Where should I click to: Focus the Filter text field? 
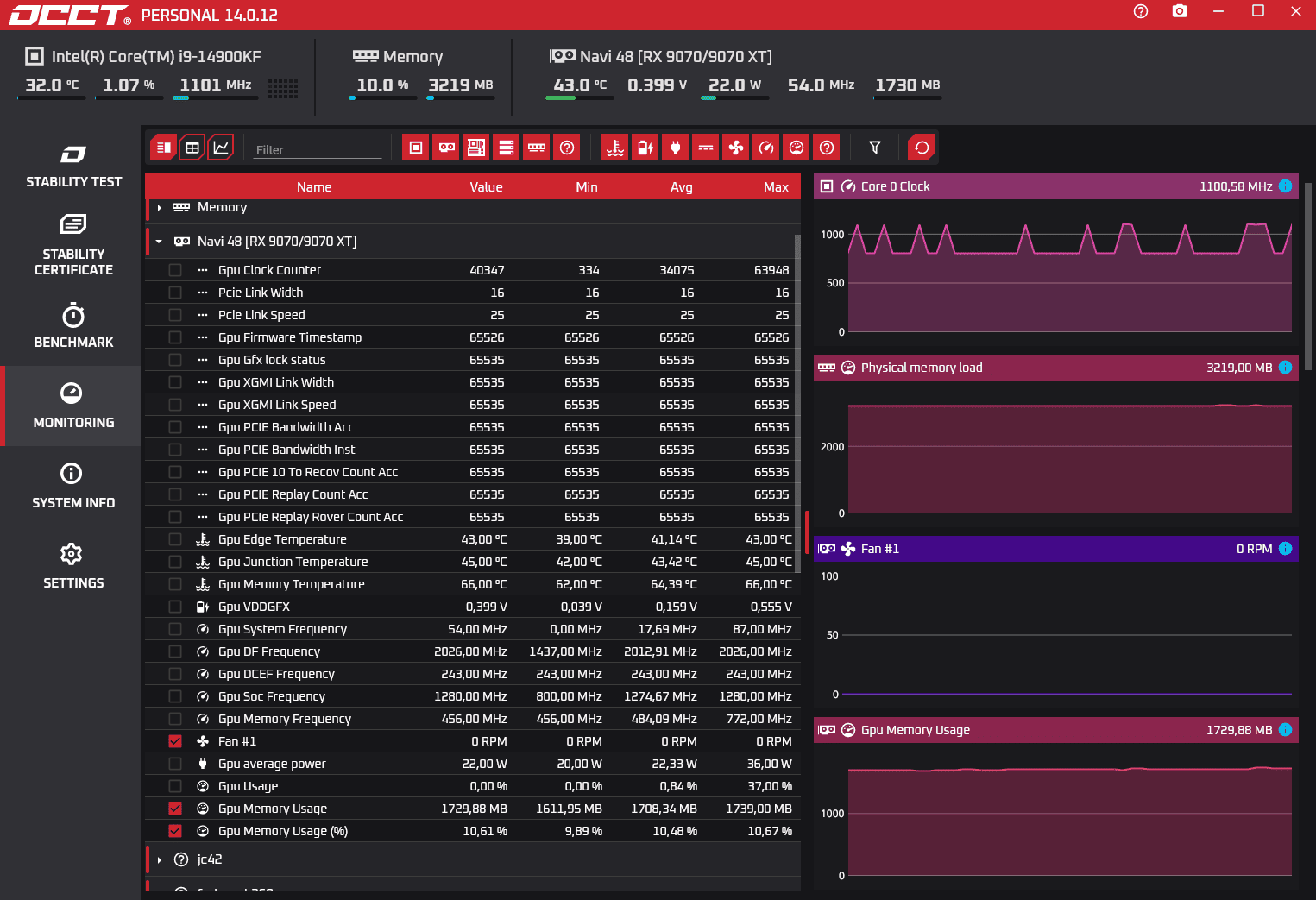point(318,149)
